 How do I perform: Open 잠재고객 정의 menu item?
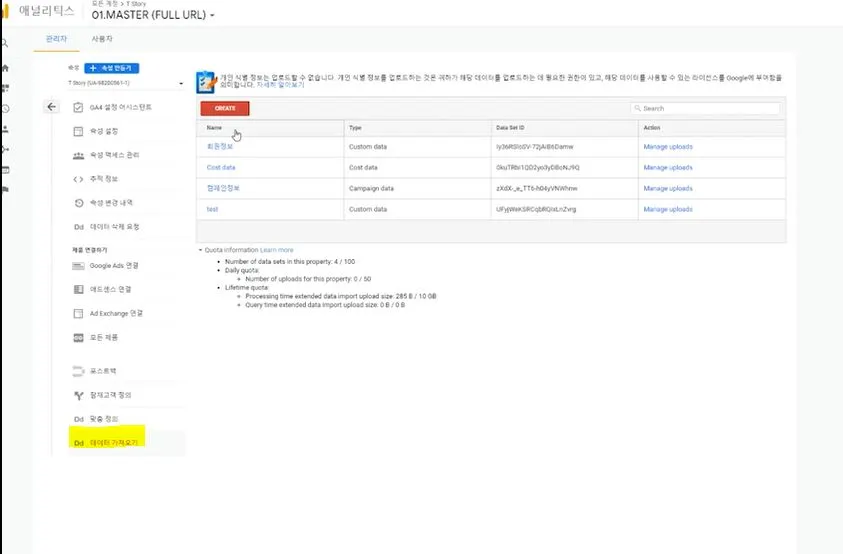(111, 395)
